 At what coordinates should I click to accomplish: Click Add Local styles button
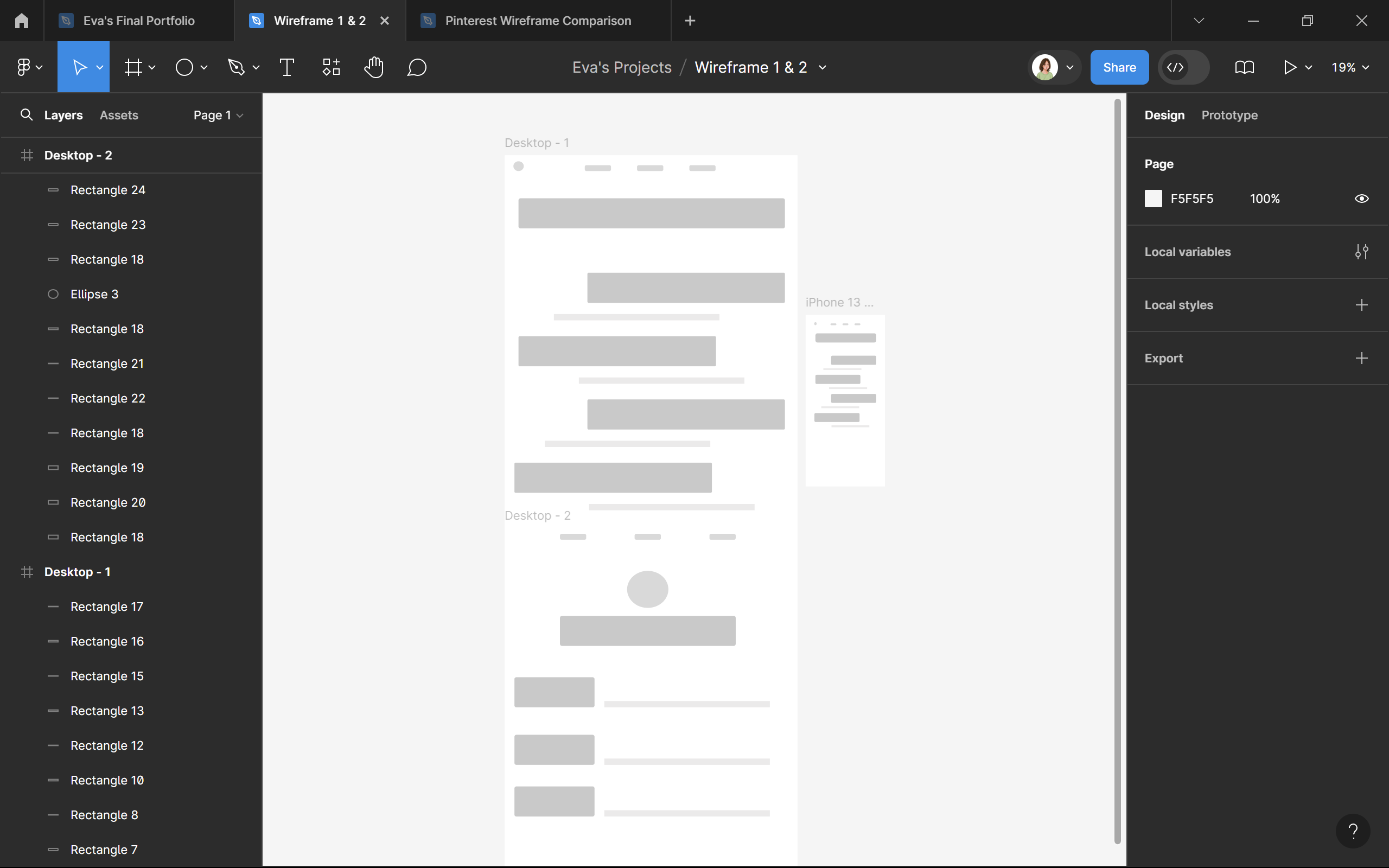click(x=1362, y=305)
